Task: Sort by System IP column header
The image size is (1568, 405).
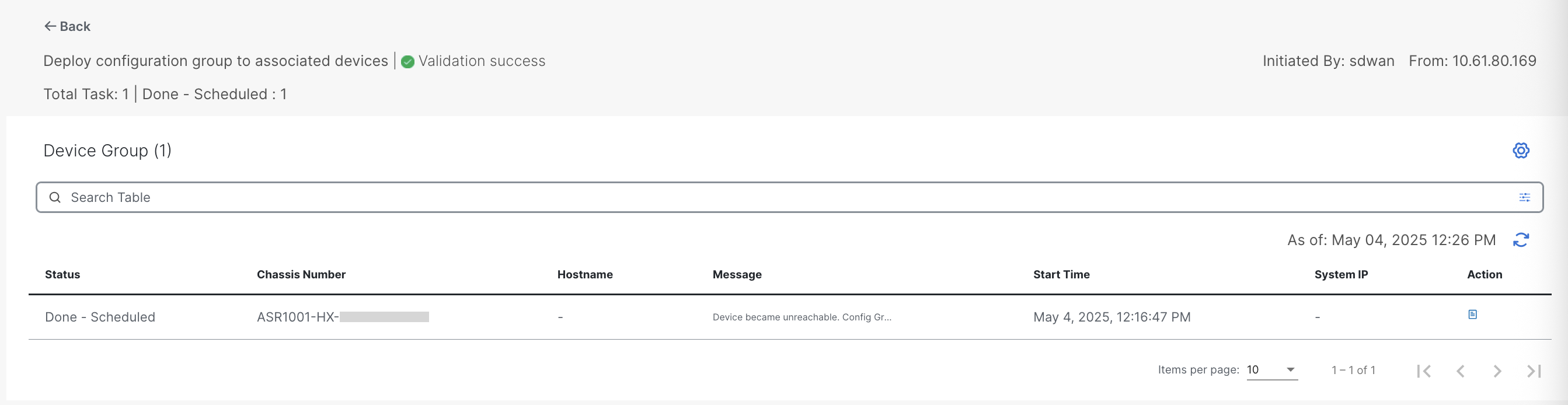Action: click(x=1340, y=274)
